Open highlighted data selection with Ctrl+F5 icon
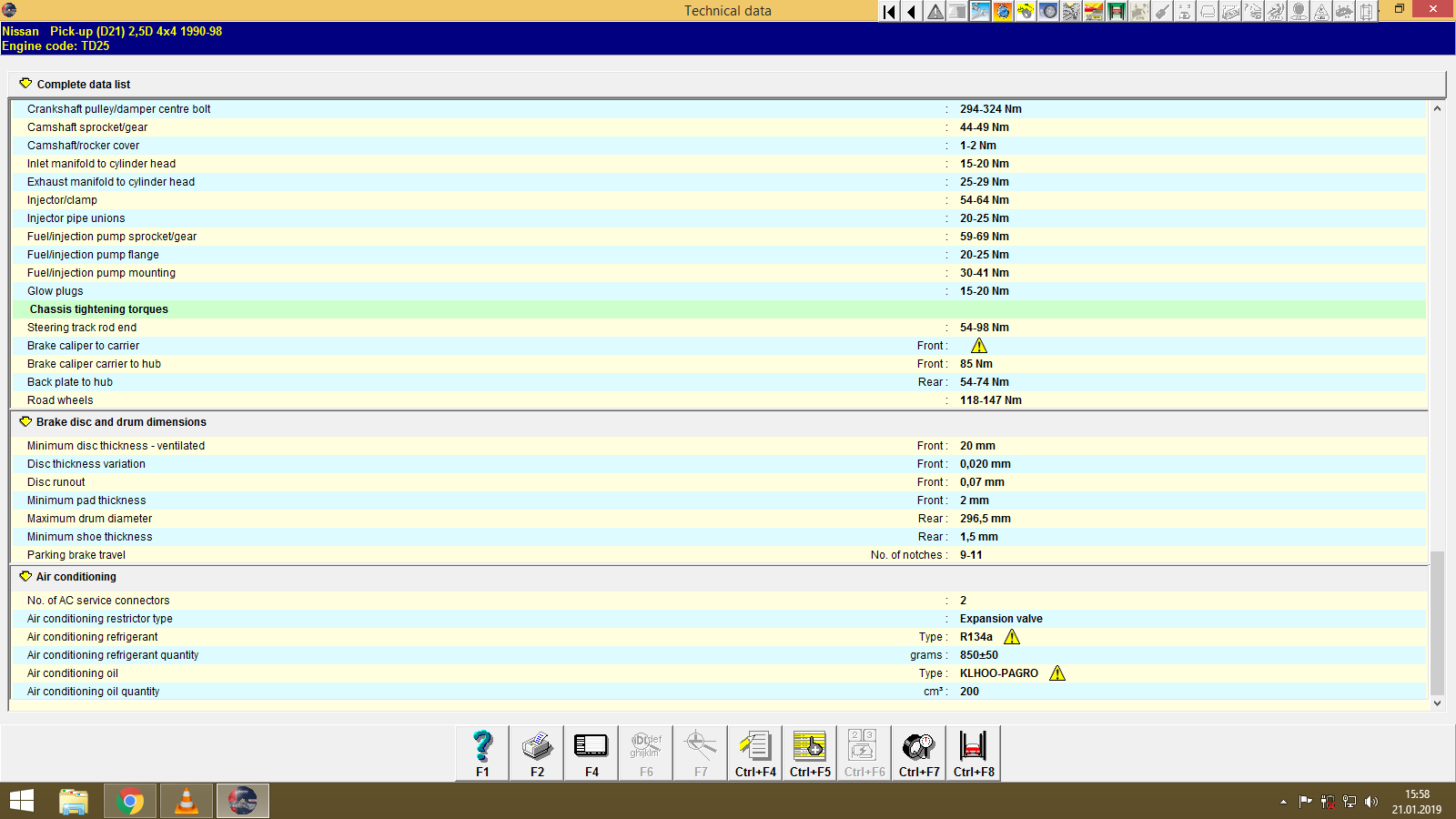 tap(809, 753)
